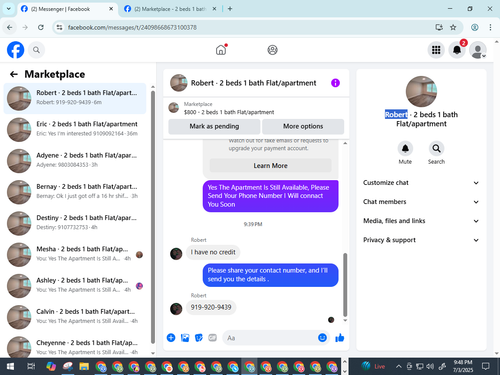The height and width of the screenshot is (375, 500).
Task: Open conversation information purple icon
Action: point(335,83)
